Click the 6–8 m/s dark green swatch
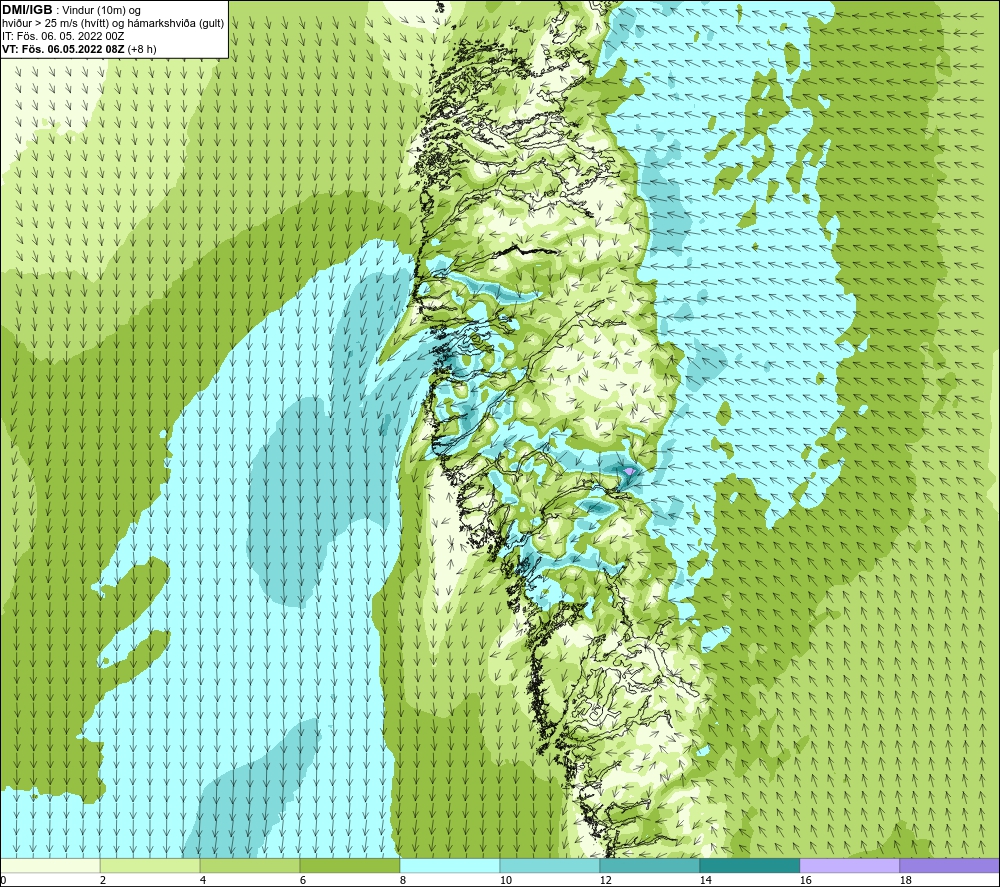The image size is (1000, 887). 349,866
